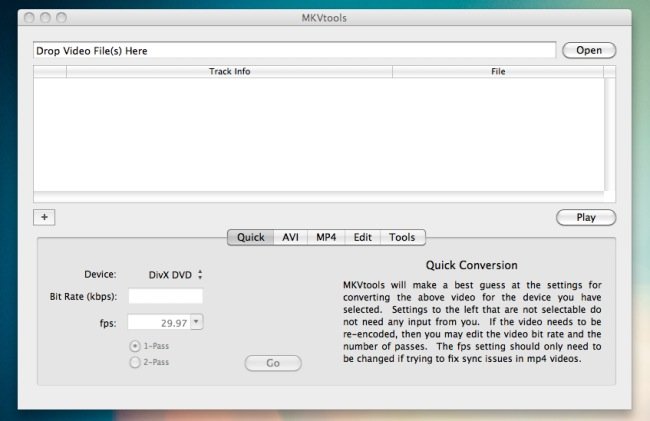Viewport: 650px width, 421px height.
Task: Close the MKVtools window
Action: pyautogui.click(x=29, y=17)
